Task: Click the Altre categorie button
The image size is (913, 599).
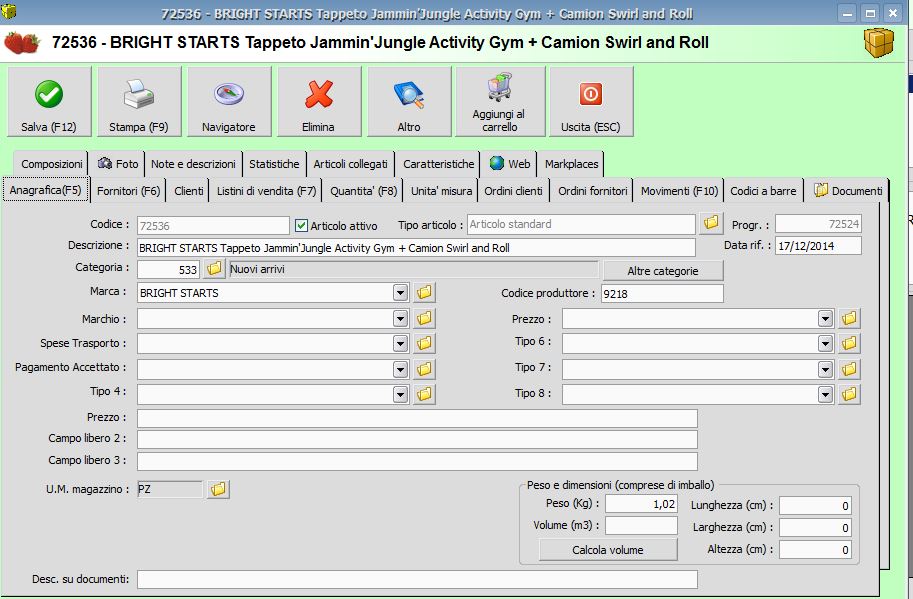Action: point(662,270)
